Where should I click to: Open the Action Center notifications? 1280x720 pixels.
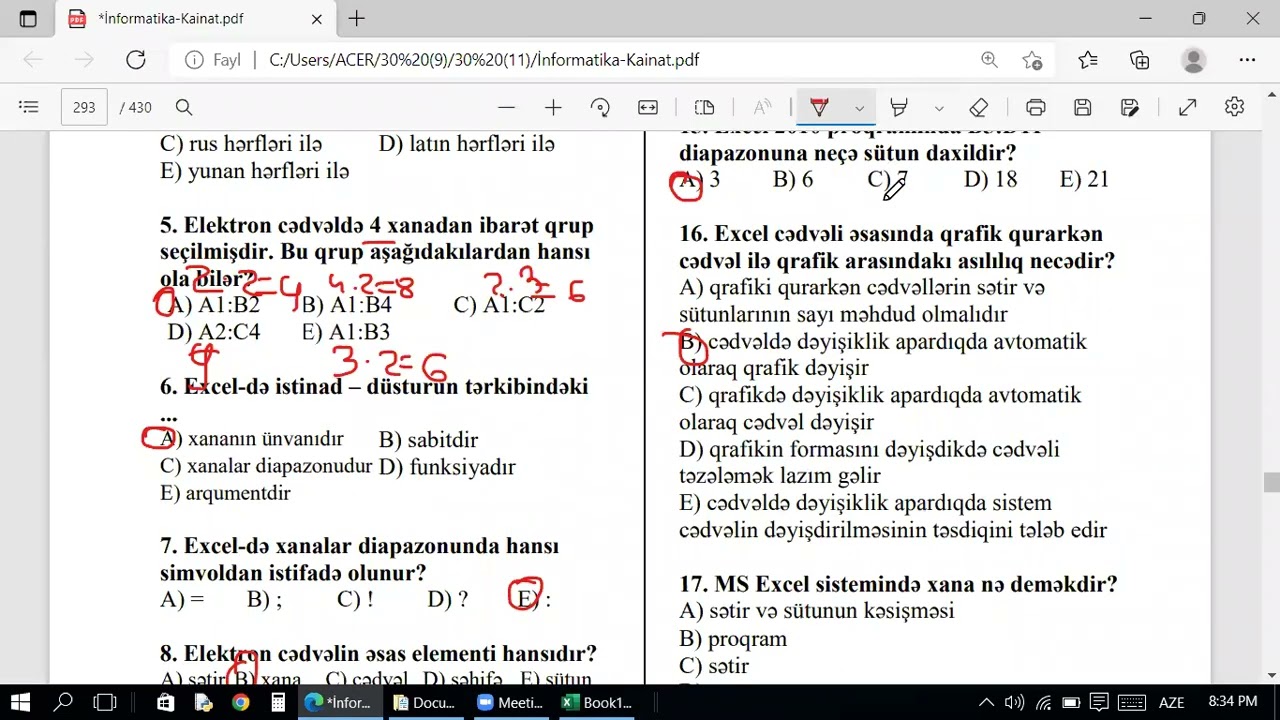click(1099, 702)
